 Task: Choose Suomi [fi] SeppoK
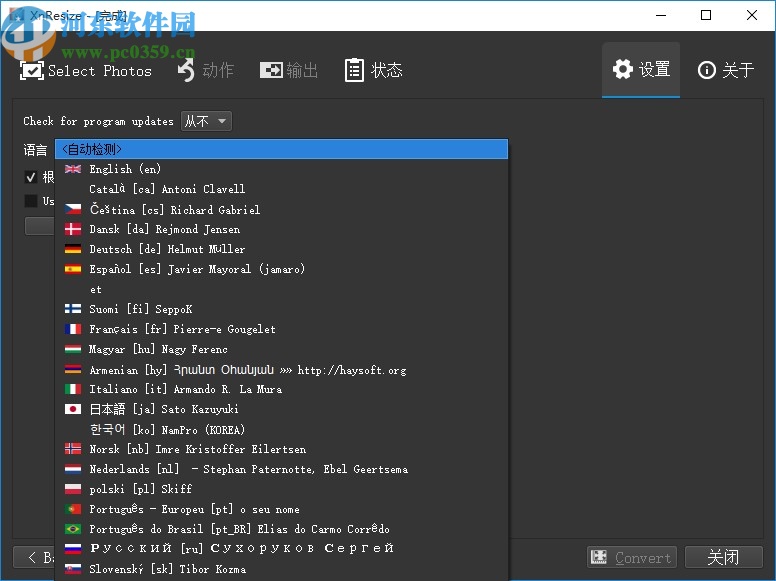(x=281, y=309)
